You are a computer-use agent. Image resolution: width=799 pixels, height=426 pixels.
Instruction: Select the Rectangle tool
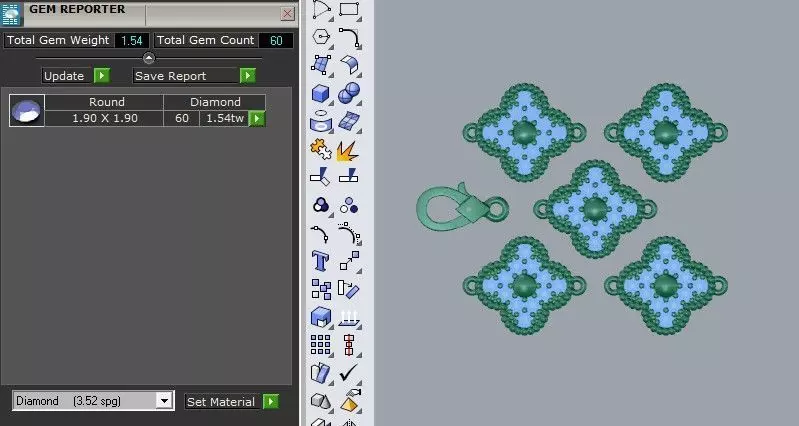point(349,10)
